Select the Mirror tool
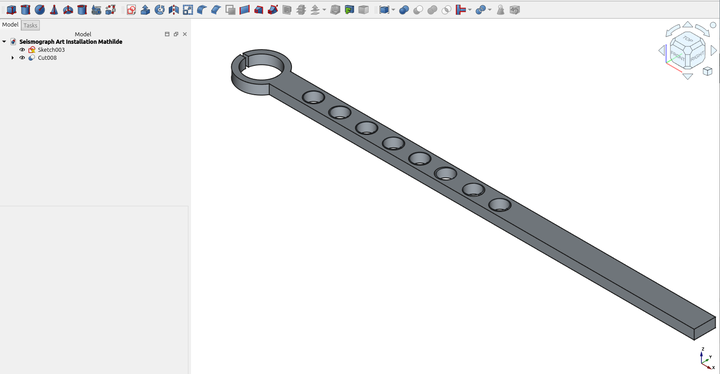Viewport: 720px width, 374px height. pyautogui.click(x=174, y=10)
